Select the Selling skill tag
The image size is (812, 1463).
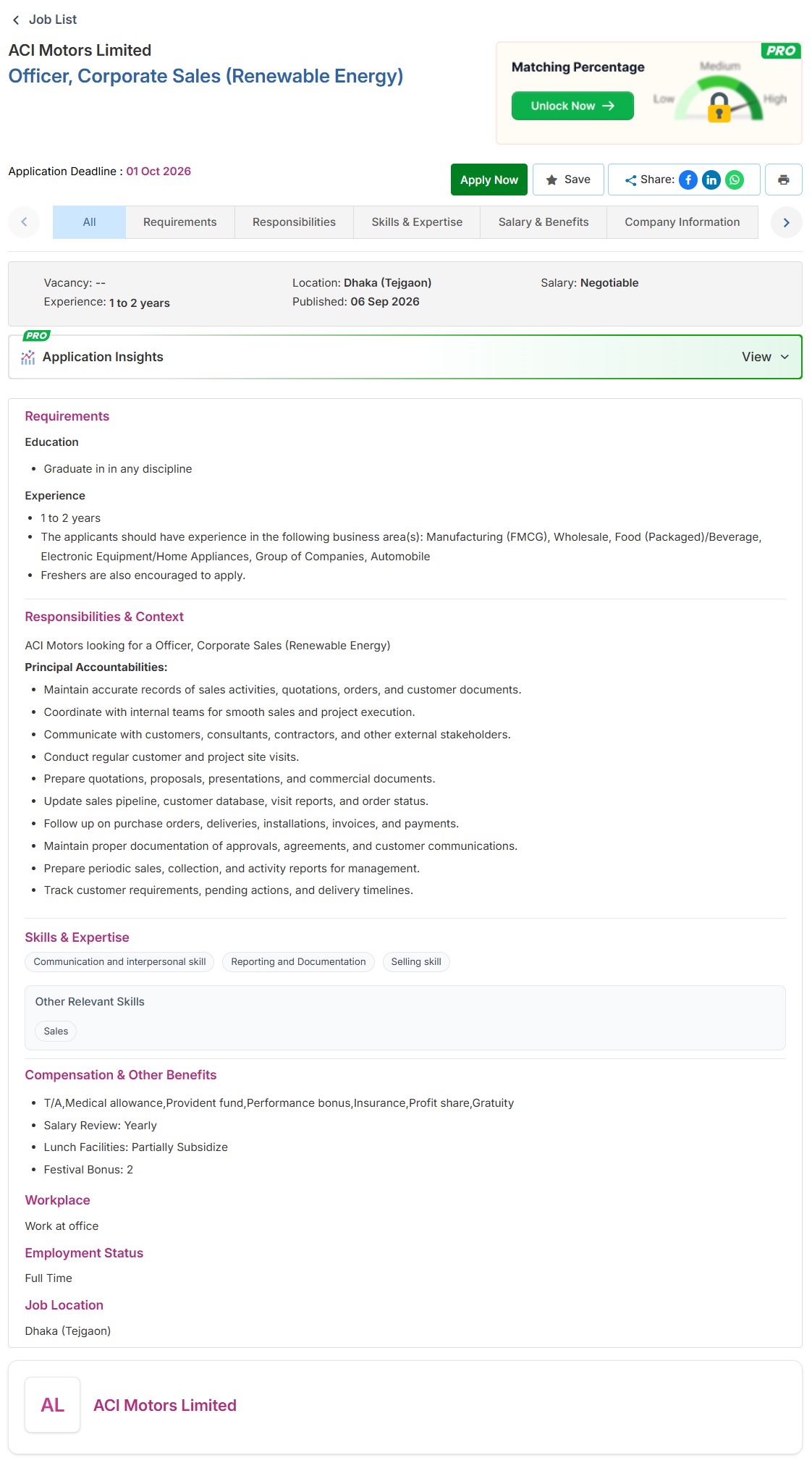pyautogui.click(x=416, y=961)
